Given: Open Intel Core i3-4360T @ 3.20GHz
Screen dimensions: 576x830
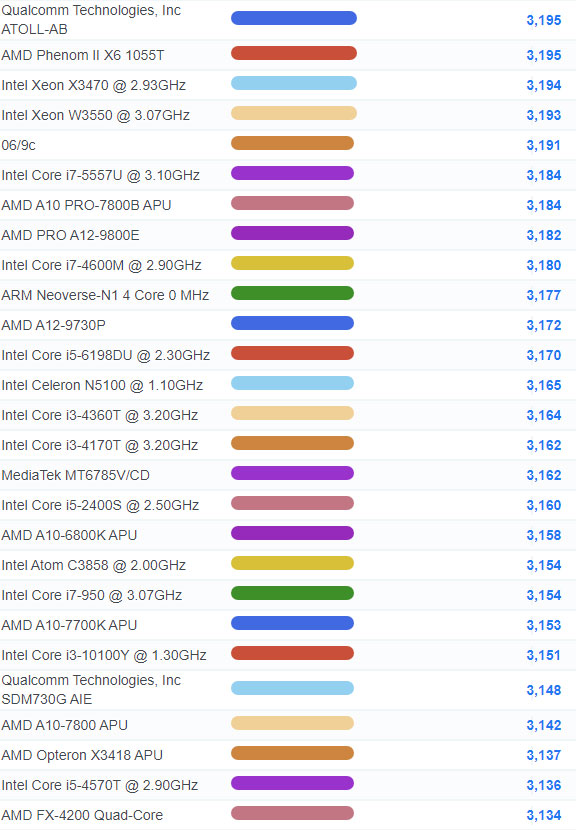Looking at the screenshot, I should pos(100,415).
